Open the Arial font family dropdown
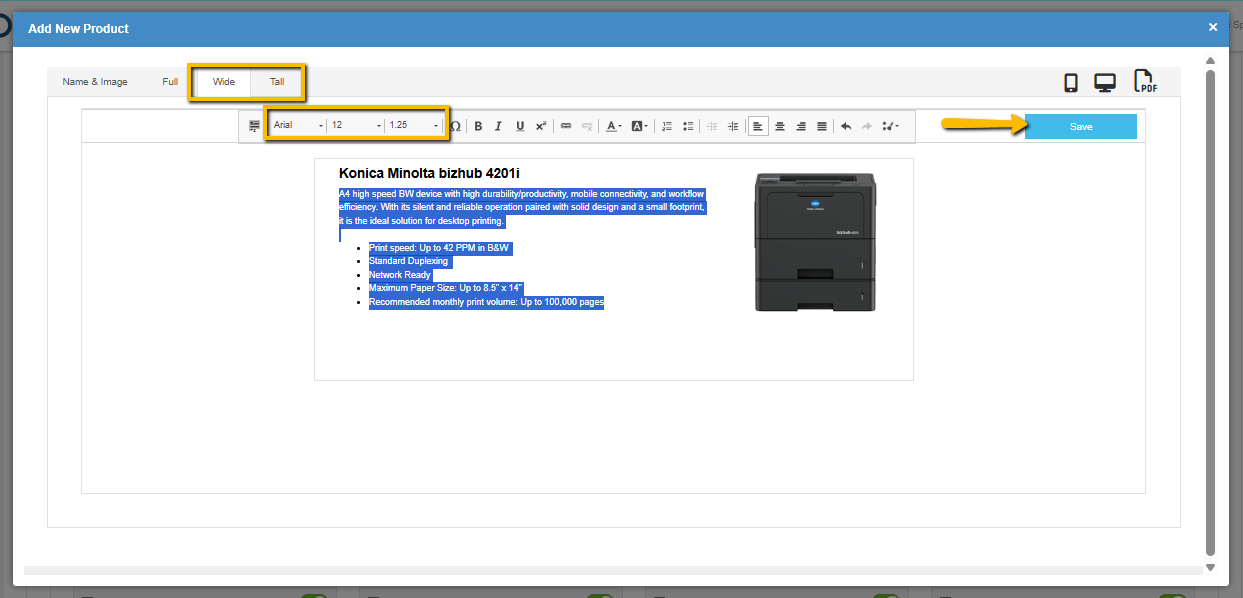The image size is (1243, 598). (298, 125)
